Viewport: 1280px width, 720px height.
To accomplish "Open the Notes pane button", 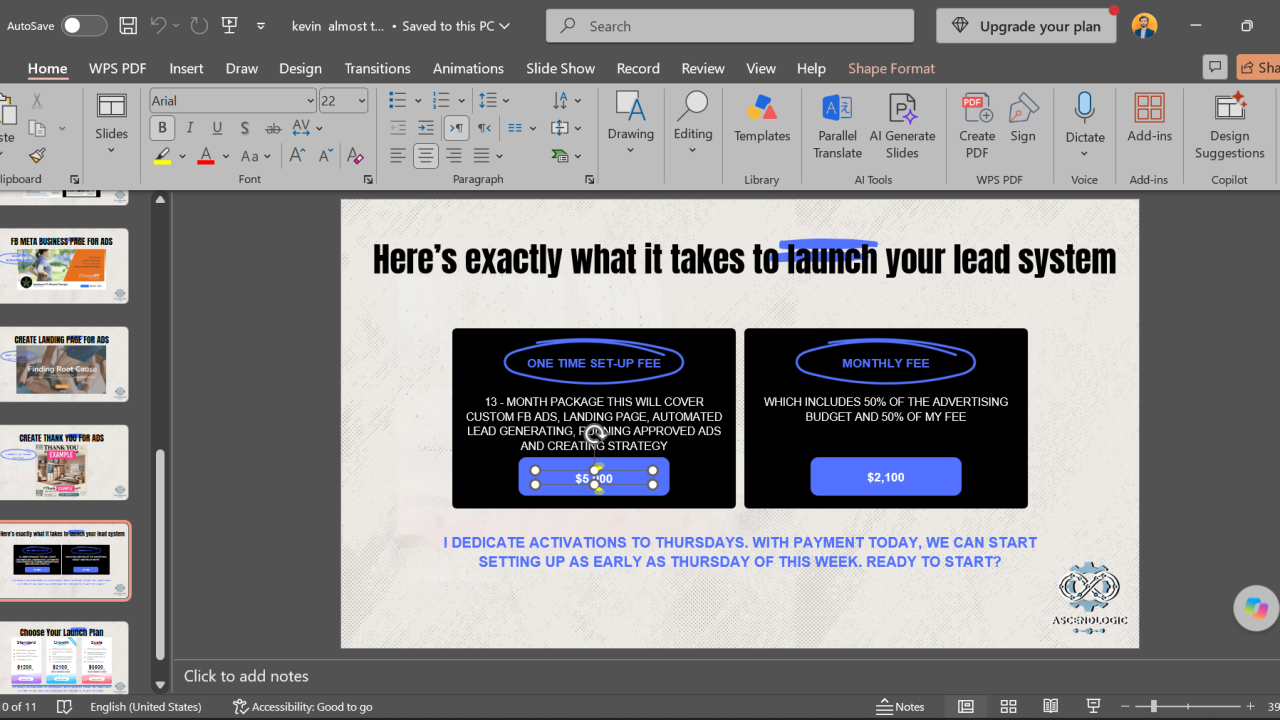I will (x=900, y=706).
